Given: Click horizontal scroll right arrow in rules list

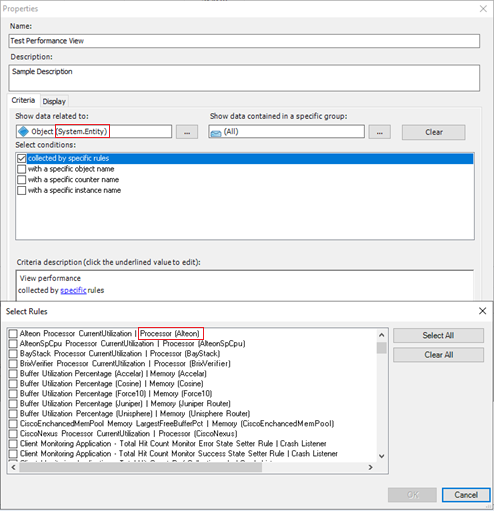Looking at the screenshot, I should coord(370,467).
